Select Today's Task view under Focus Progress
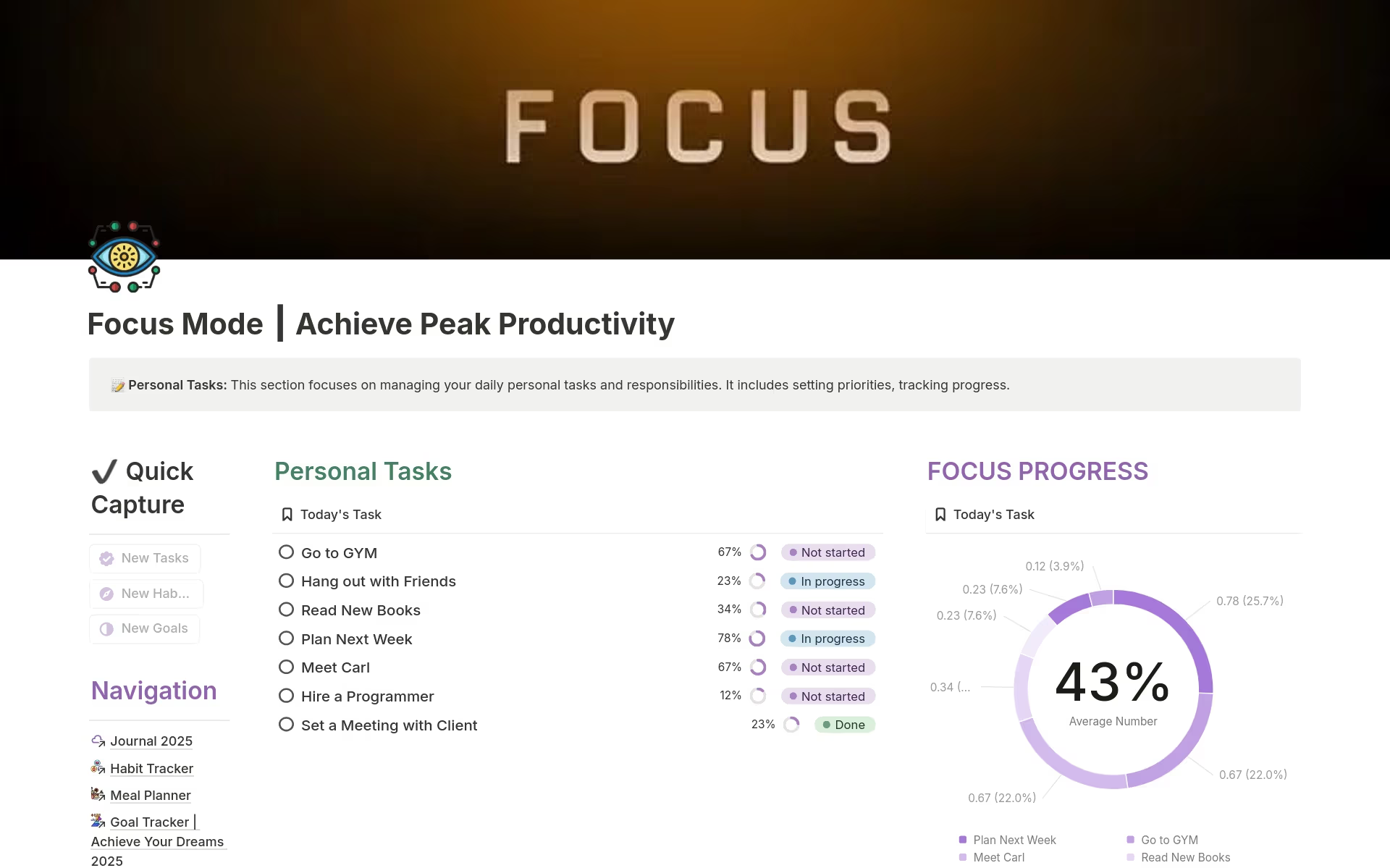 point(993,514)
